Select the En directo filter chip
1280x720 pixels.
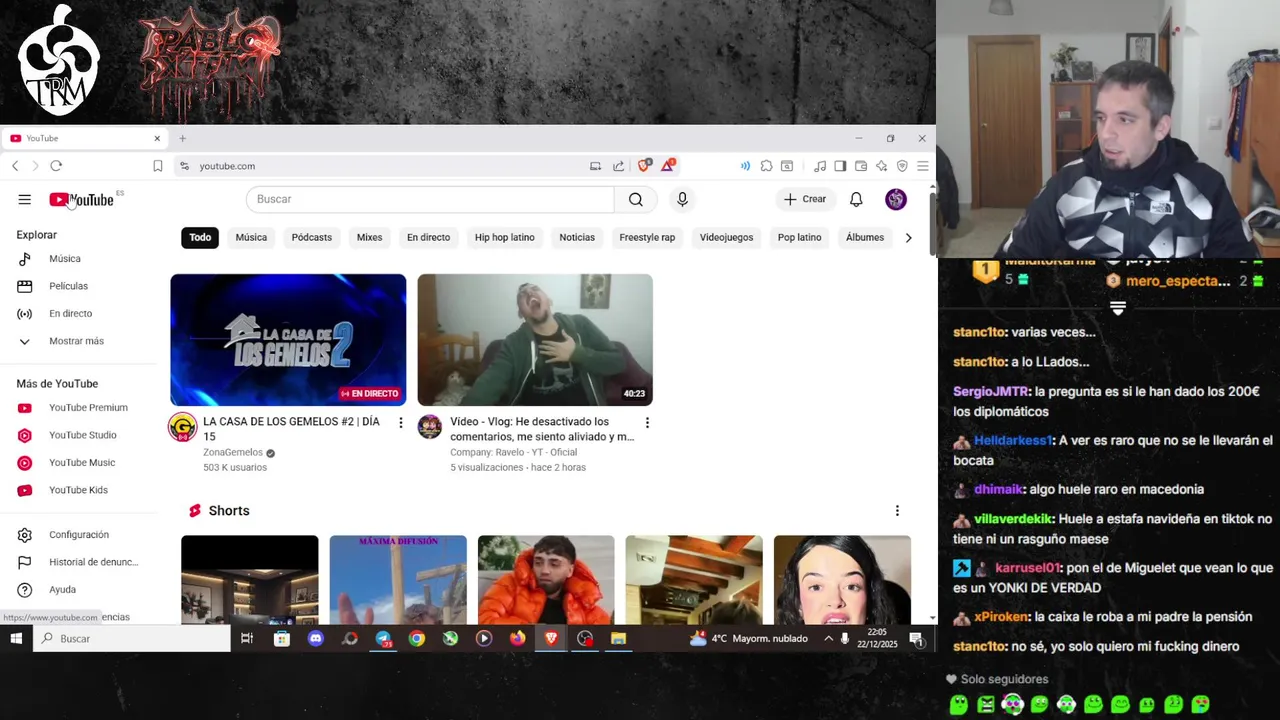(x=428, y=237)
